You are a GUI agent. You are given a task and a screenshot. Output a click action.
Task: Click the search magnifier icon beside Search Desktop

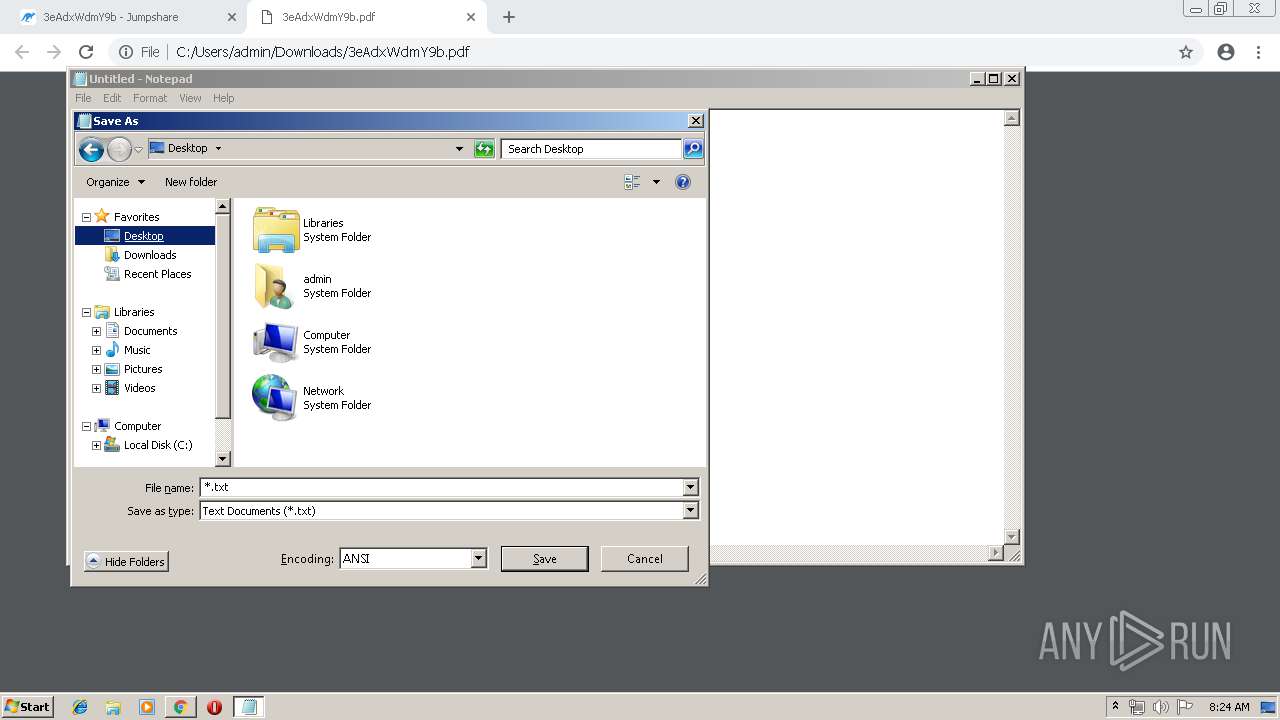point(693,149)
